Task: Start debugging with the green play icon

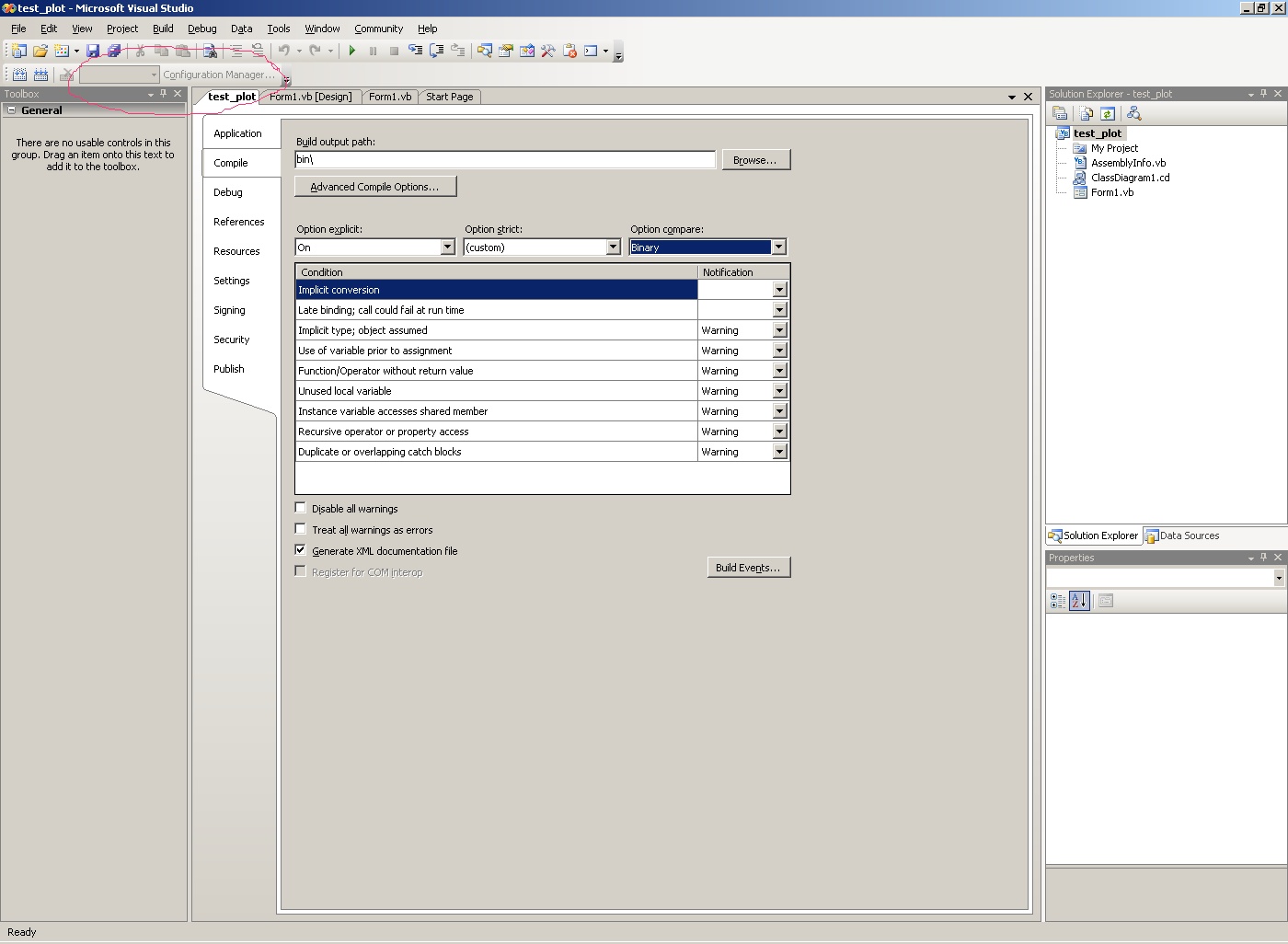Action: pyautogui.click(x=352, y=51)
